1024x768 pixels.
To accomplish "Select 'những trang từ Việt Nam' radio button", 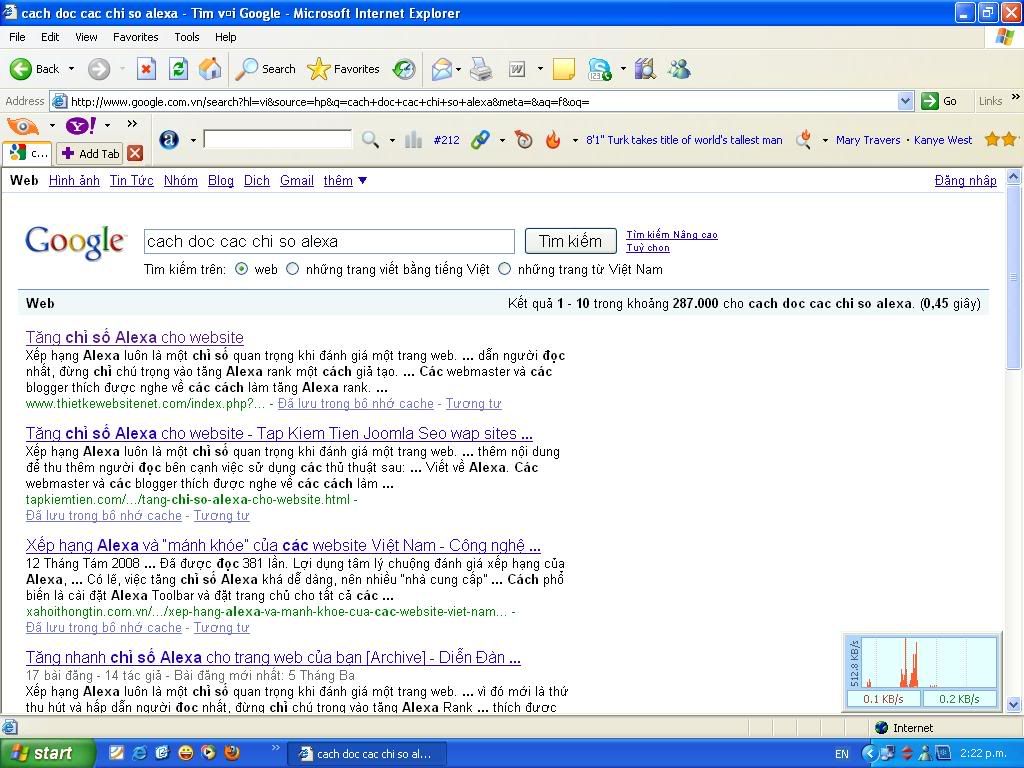I will [x=504, y=269].
